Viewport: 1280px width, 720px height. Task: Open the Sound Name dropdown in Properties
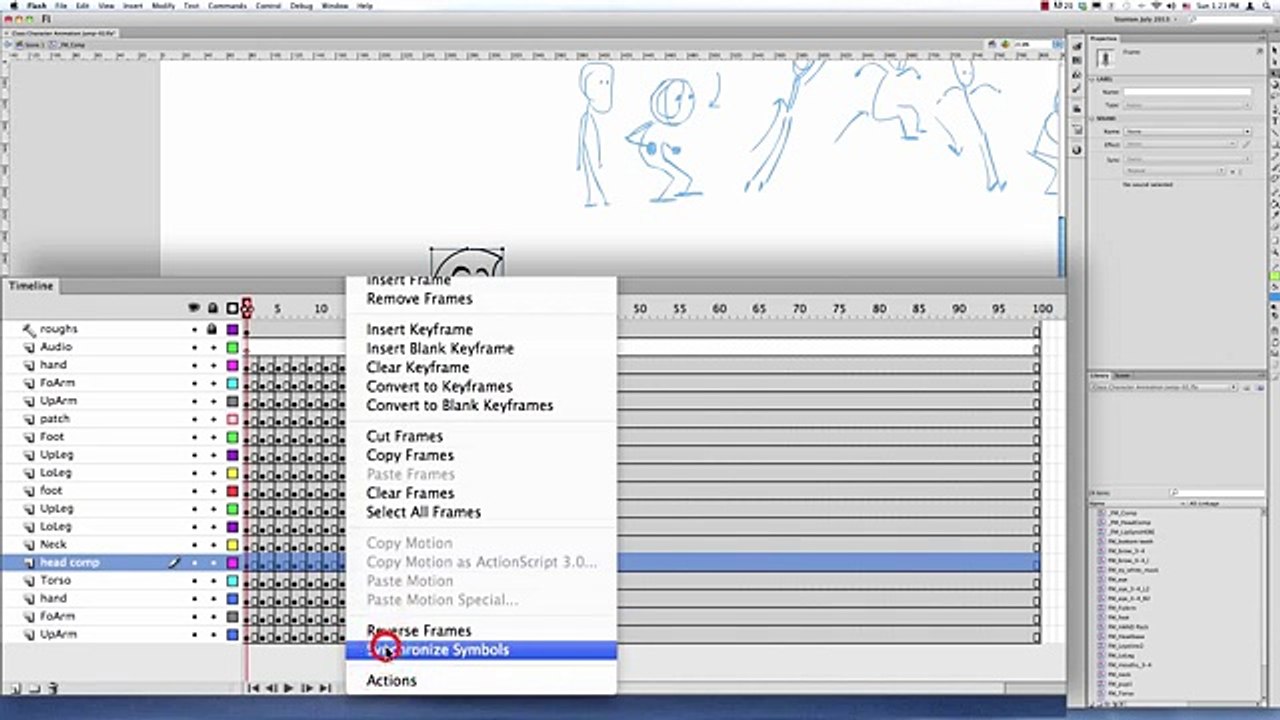pyautogui.click(x=1187, y=131)
